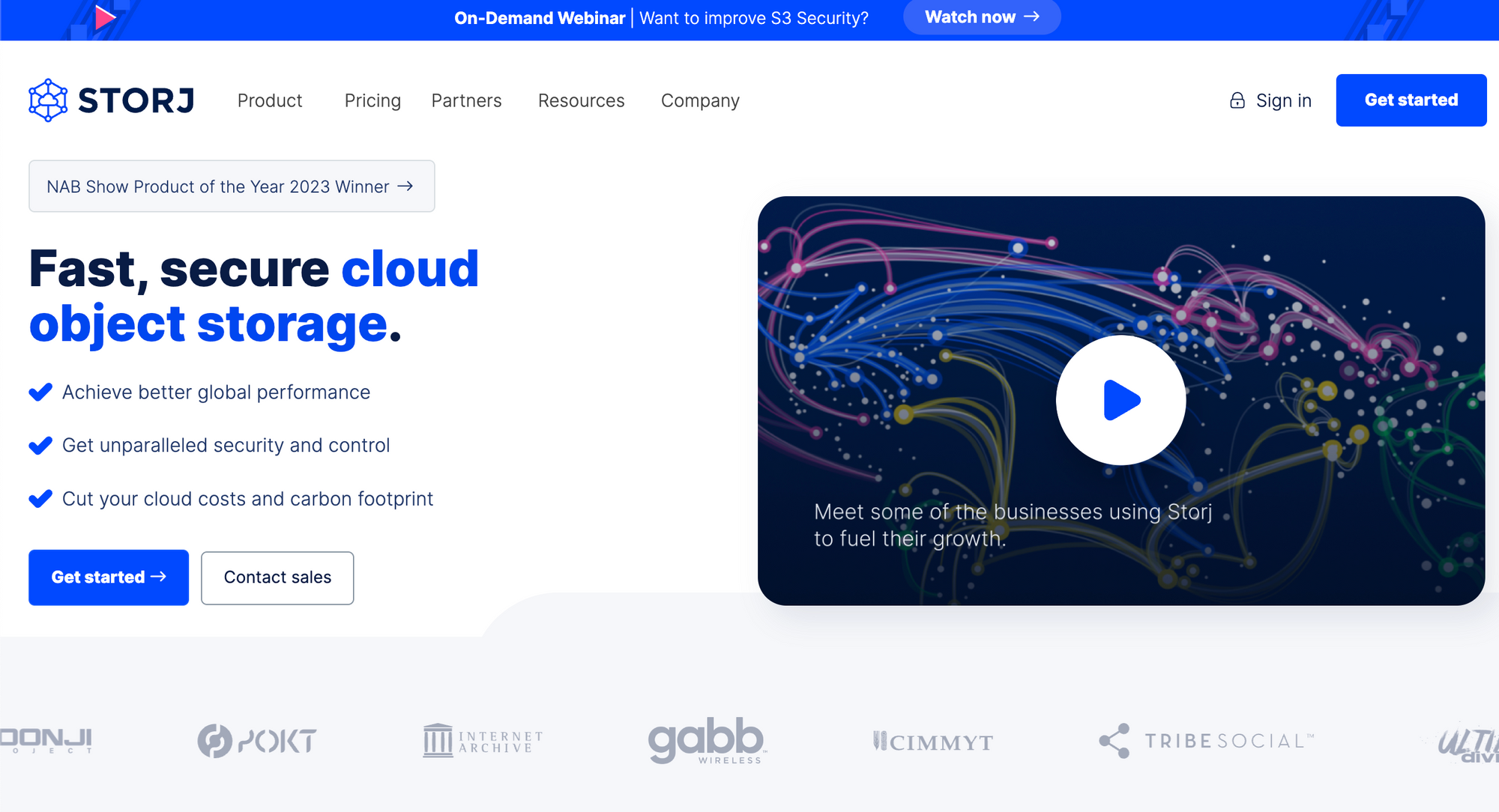
Task: Expand the Partners menu
Action: point(466,100)
